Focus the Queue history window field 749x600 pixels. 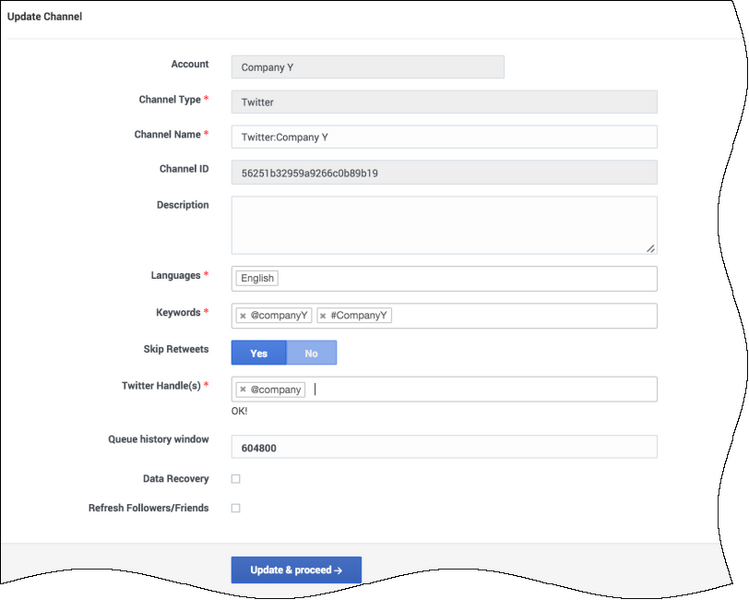(x=444, y=447)
